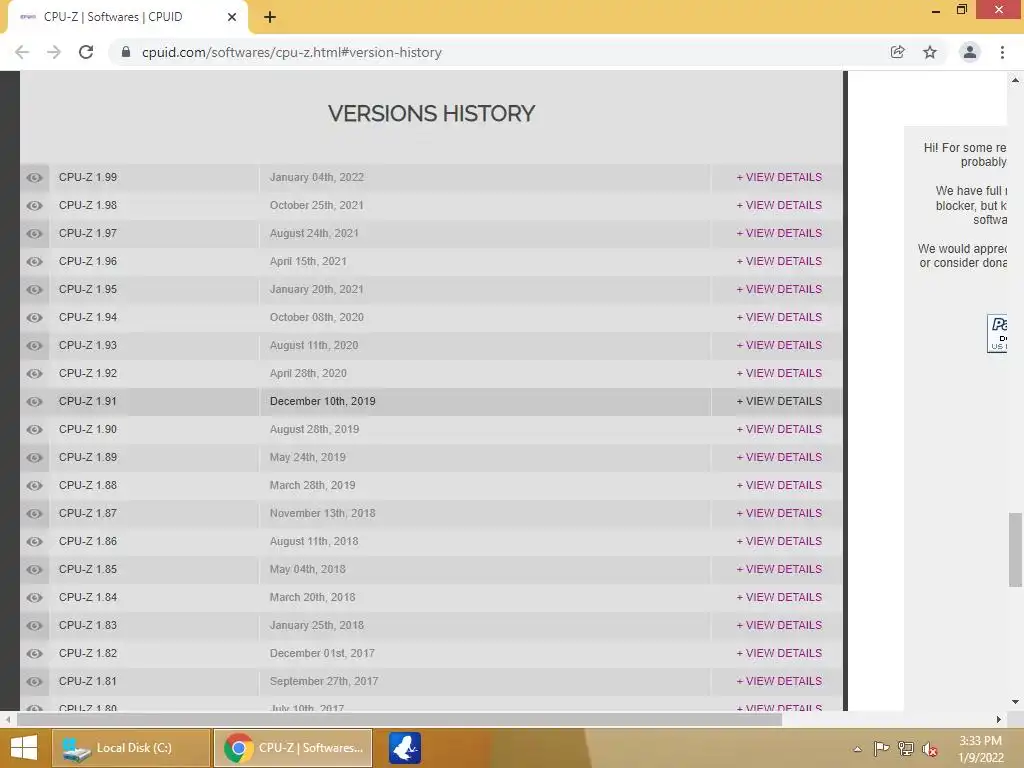Click the eye icon beside CPU-Z 1.92
This screenshot has height=768, width=1024.
[x=35, y=374]
